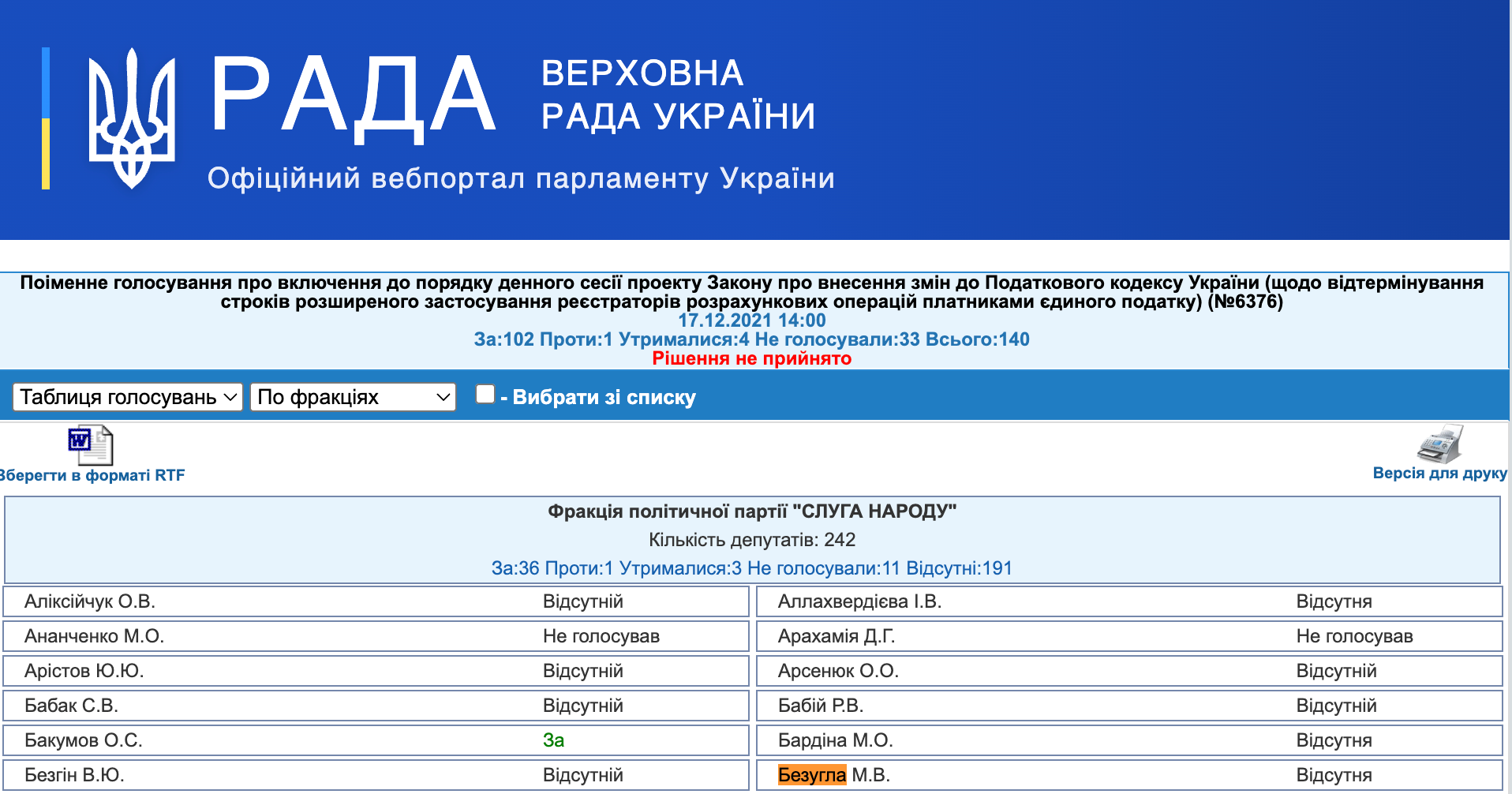Select deputy 'Аллахвердієва І.В.'

860,601
